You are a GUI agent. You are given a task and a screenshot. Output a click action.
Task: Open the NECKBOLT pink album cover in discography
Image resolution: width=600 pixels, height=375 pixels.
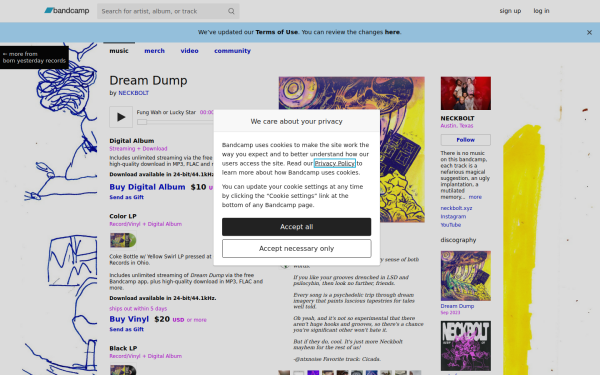[x=465, y=346]
